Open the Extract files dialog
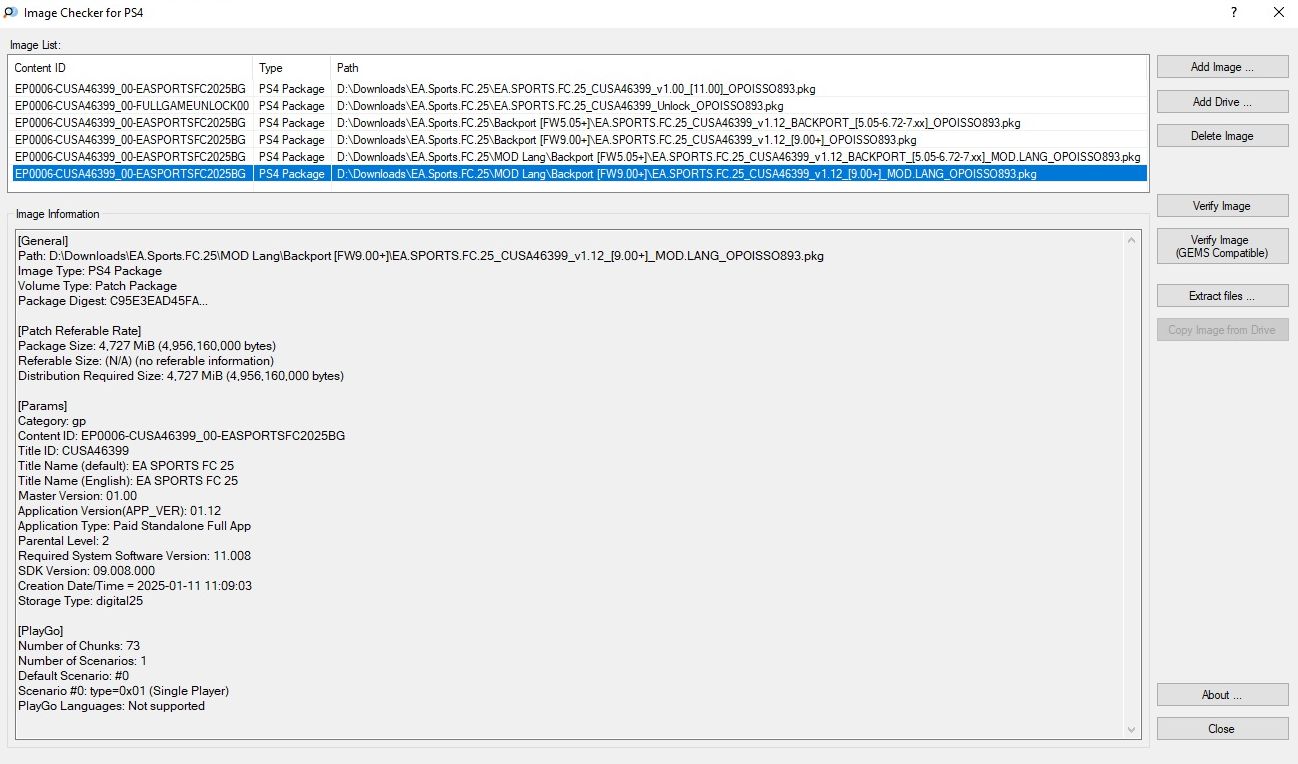The height and width of the screenshot is (764, 1298). click(1222, 296)
